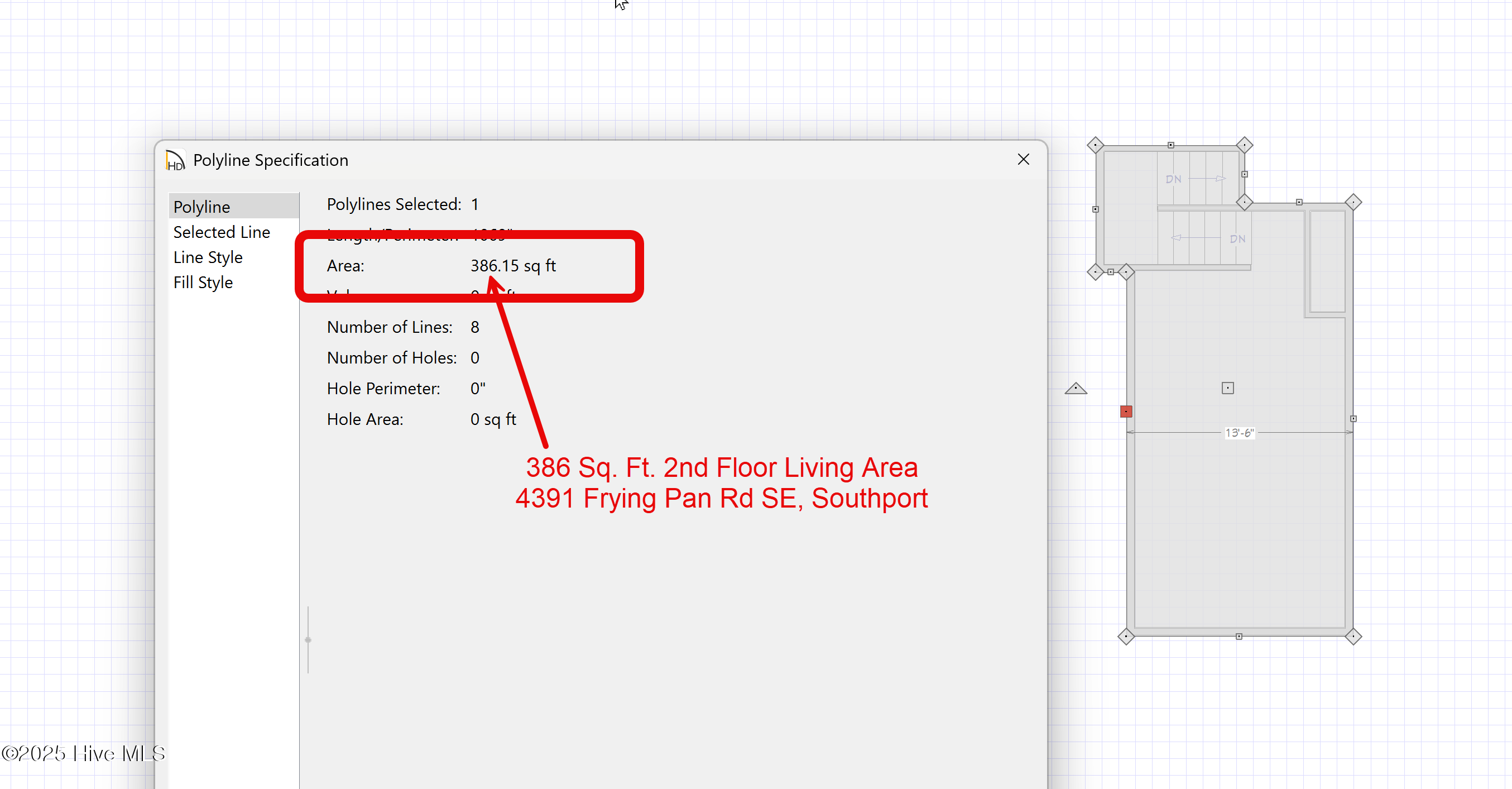This screenshot has height=789, width=1512.
Task: Click the triangular rotate handle left of plan
Action: (x=1076, y=389)
